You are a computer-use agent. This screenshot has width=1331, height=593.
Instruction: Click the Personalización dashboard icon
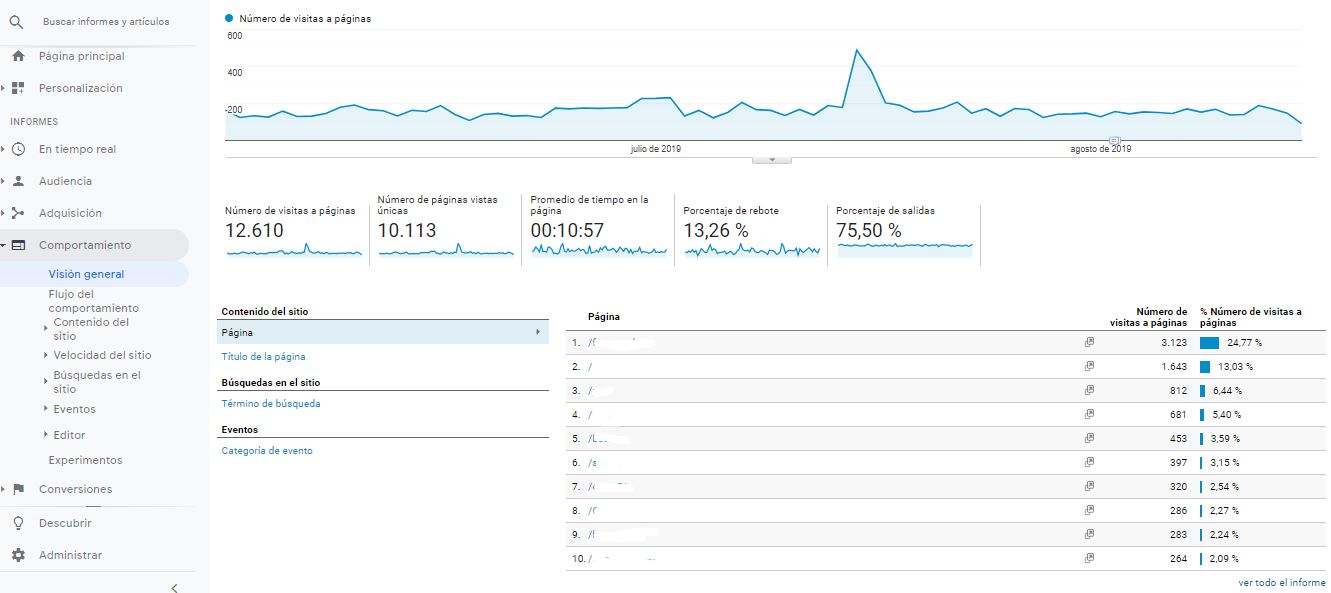coord(18,88)
